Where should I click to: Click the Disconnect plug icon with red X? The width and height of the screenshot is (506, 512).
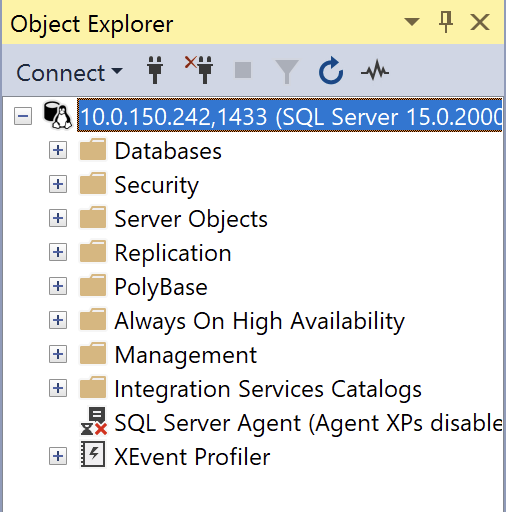coord(199,70)
